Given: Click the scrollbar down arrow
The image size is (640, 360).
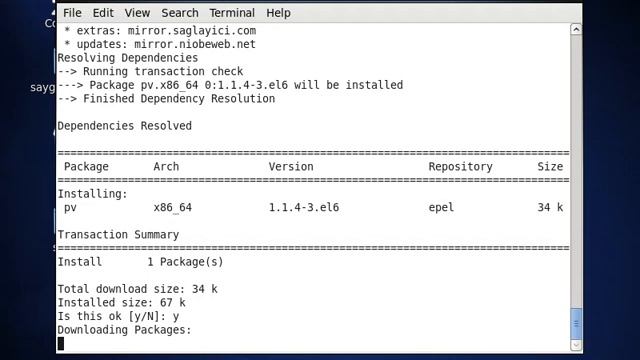Looking at the screenshot, I should 576,345.
